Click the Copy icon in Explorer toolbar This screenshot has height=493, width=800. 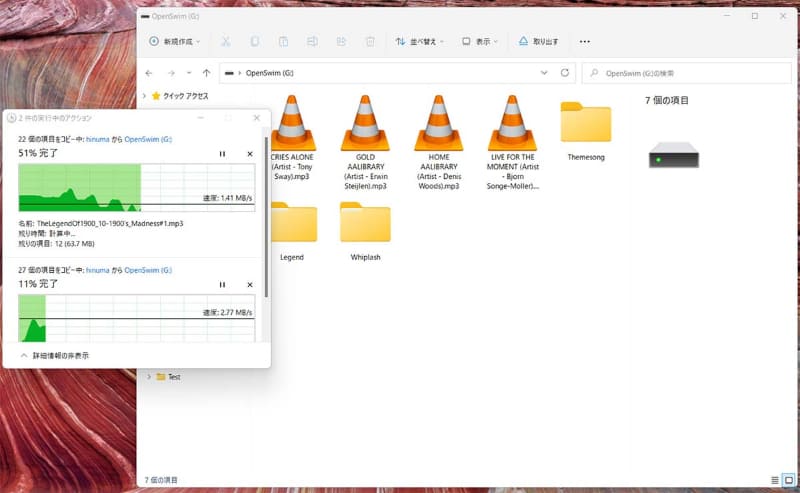(254, 42)
